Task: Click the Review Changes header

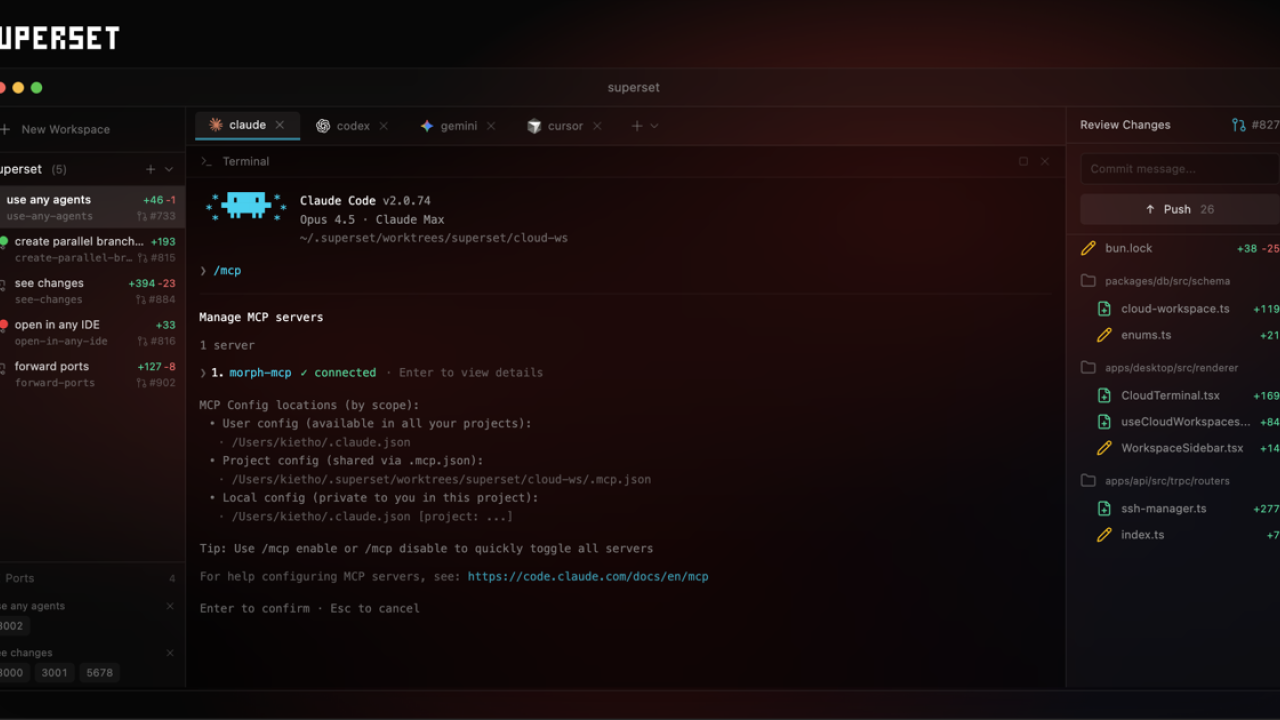Action: 1125,125
